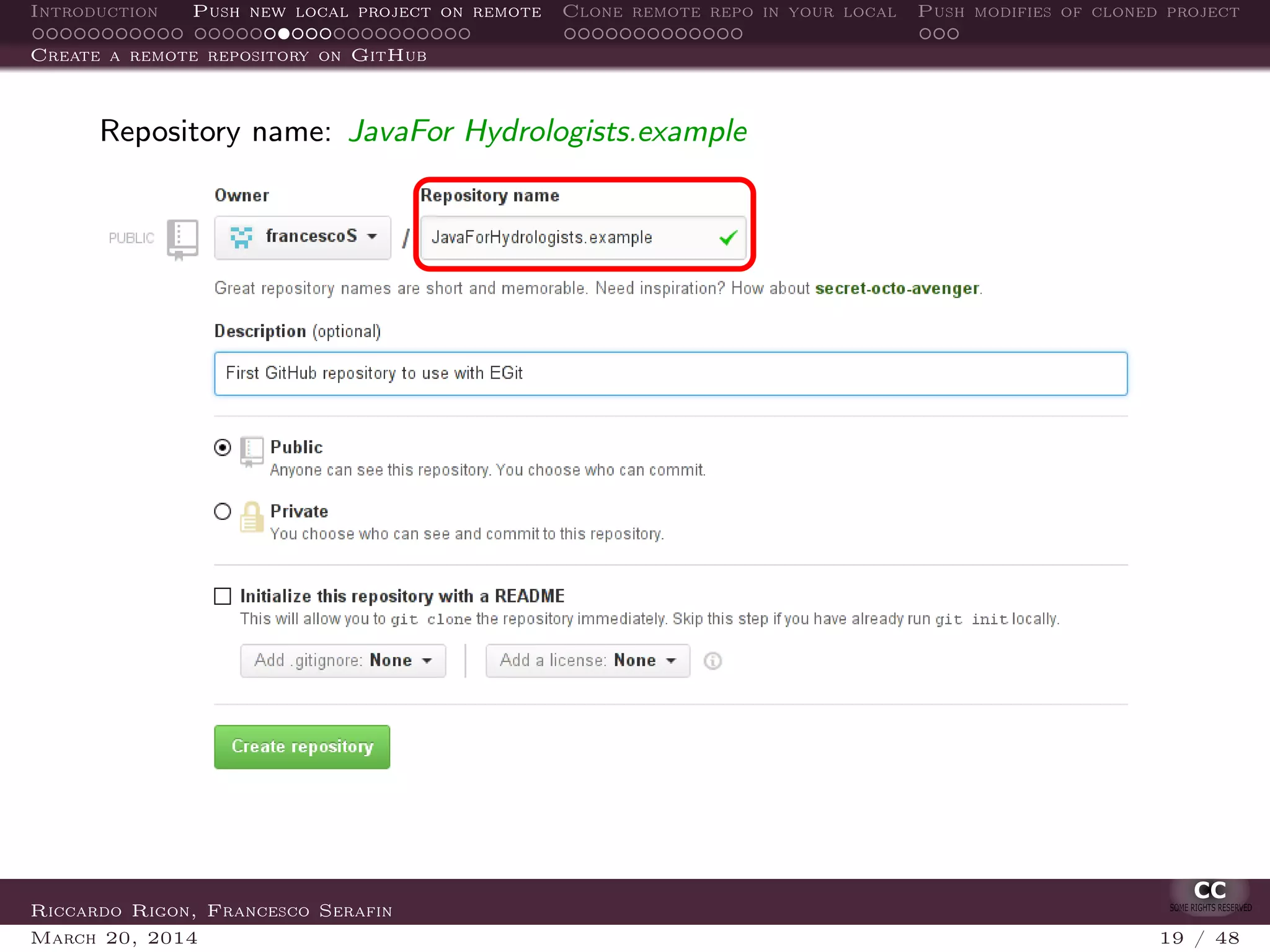Go to Push modifies of cloned project section
The height and width of the screenshot is (952, 1270).
coord(1078,12)
